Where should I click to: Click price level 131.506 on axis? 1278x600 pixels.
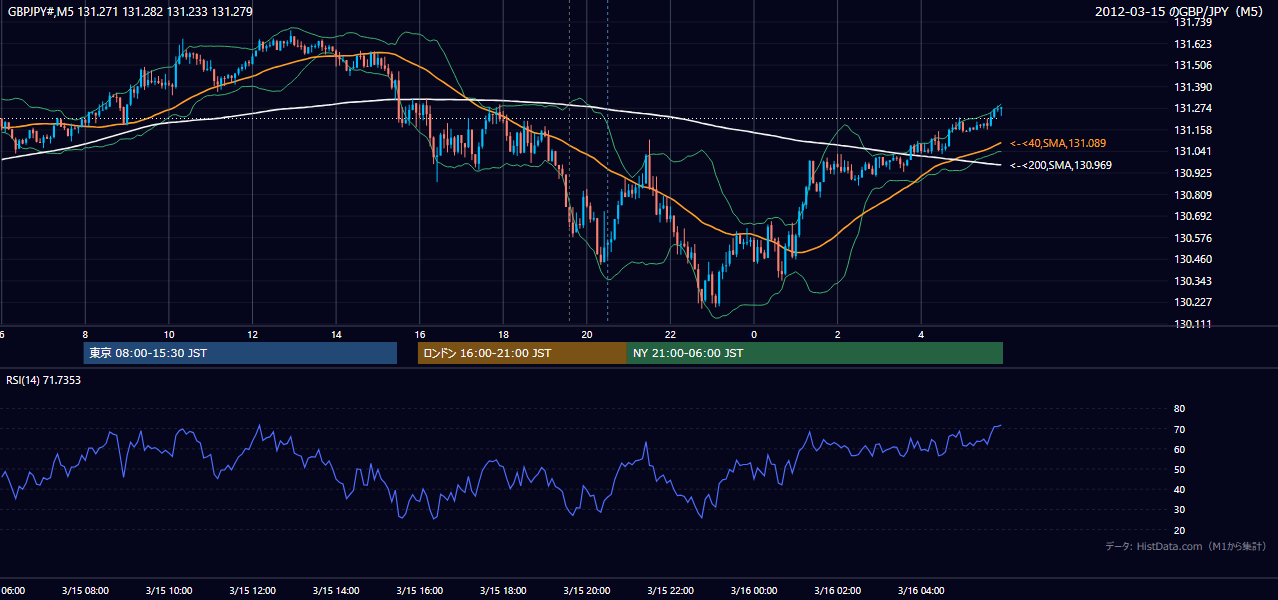[1193, 65]
